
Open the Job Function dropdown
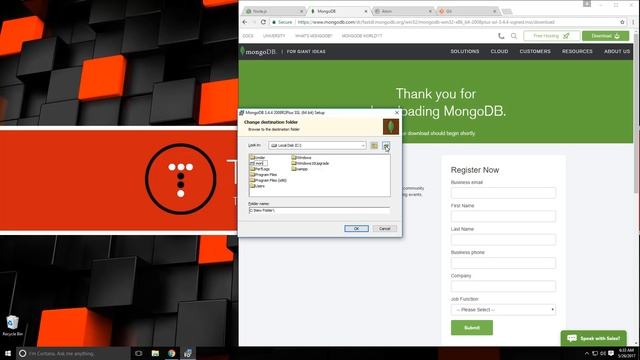(503, 310)
